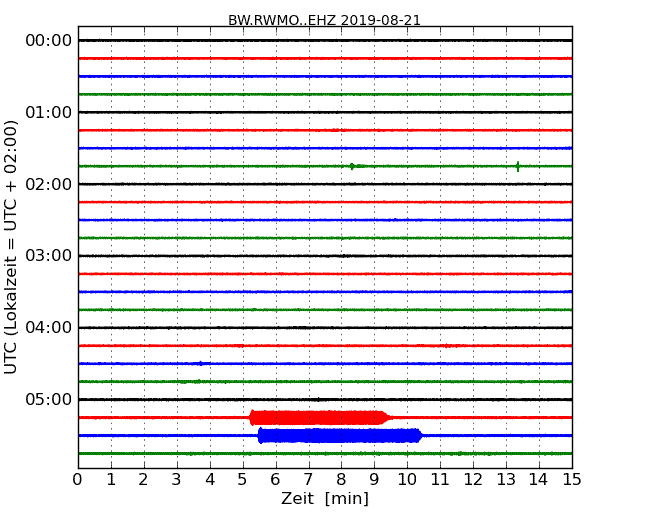The image size is (650, 520).
Task: Click the 02:00 time label
Action: coord(49,184)
